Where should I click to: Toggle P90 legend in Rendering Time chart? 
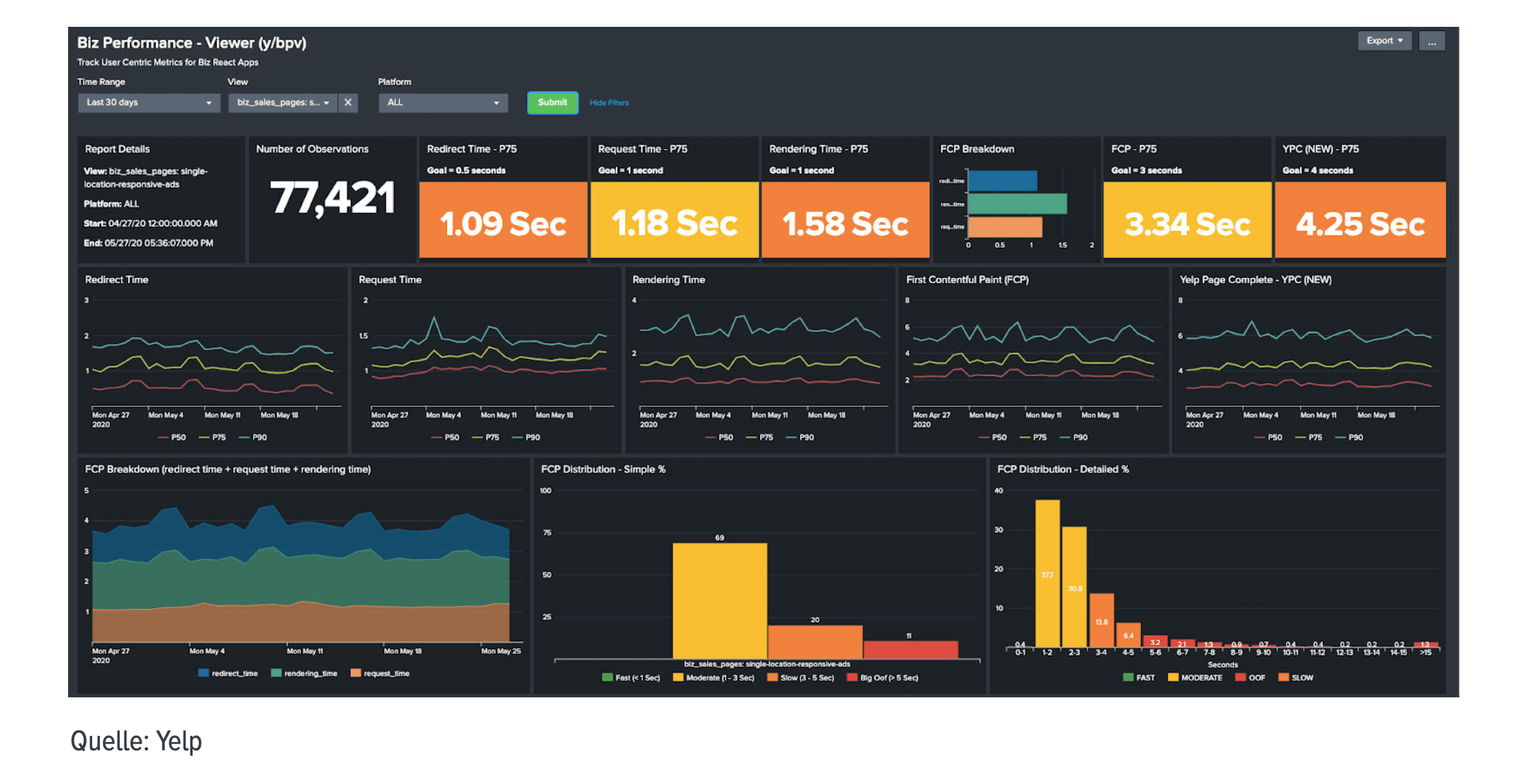(801, 437)
